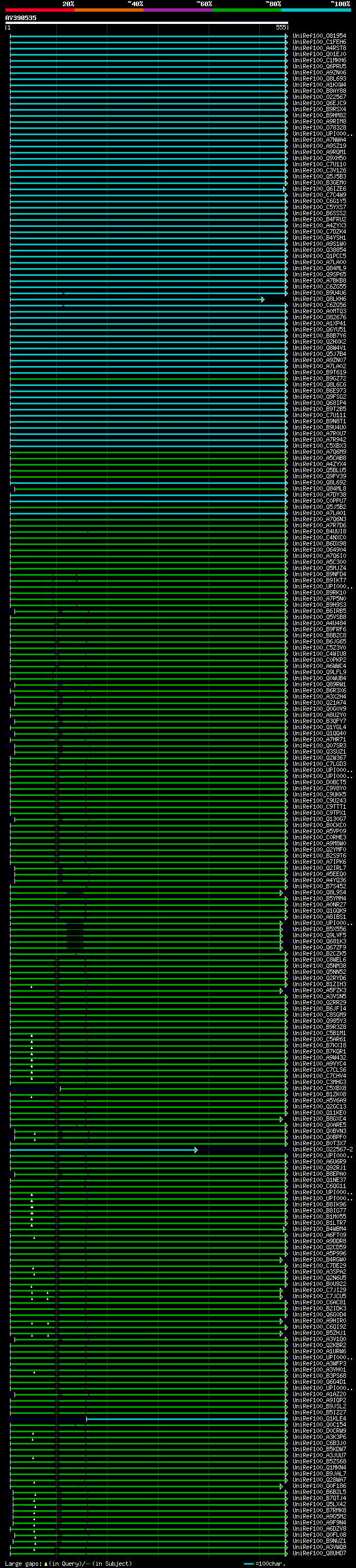The height and width of the screenshot is (1568, 356).
Task: Select hit label UniRef100_Q9SP65
Action: click(x=319, y=275)
